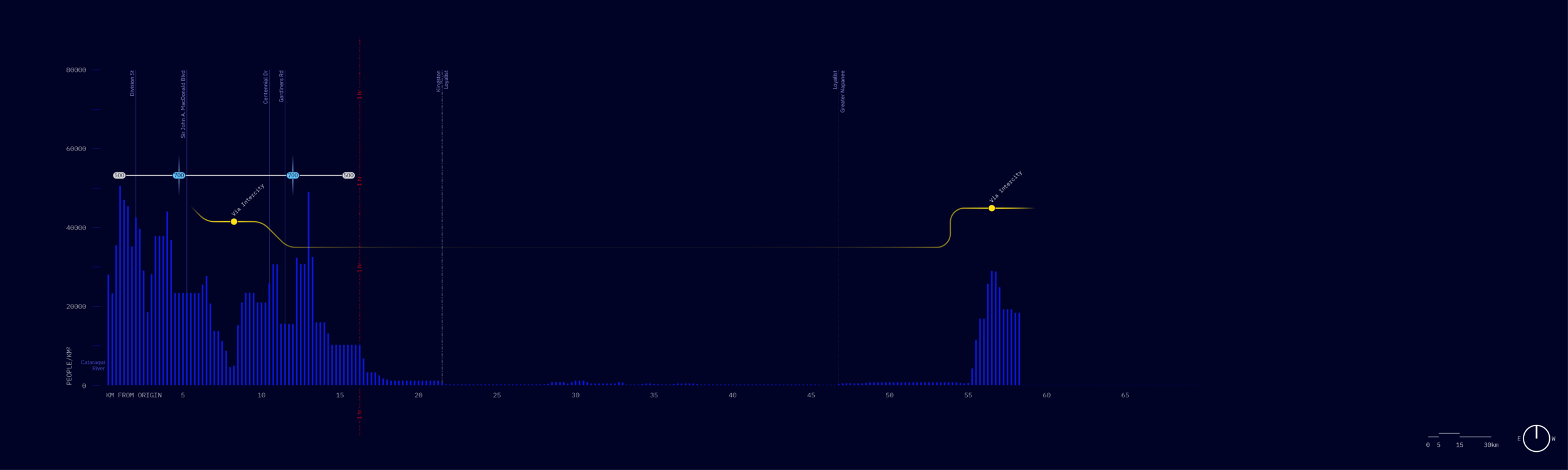Viewport: 1568px width, 470px height.
Task: Click the 700 badge by Gardiners Rd
Action: click(x=293, y=175)
